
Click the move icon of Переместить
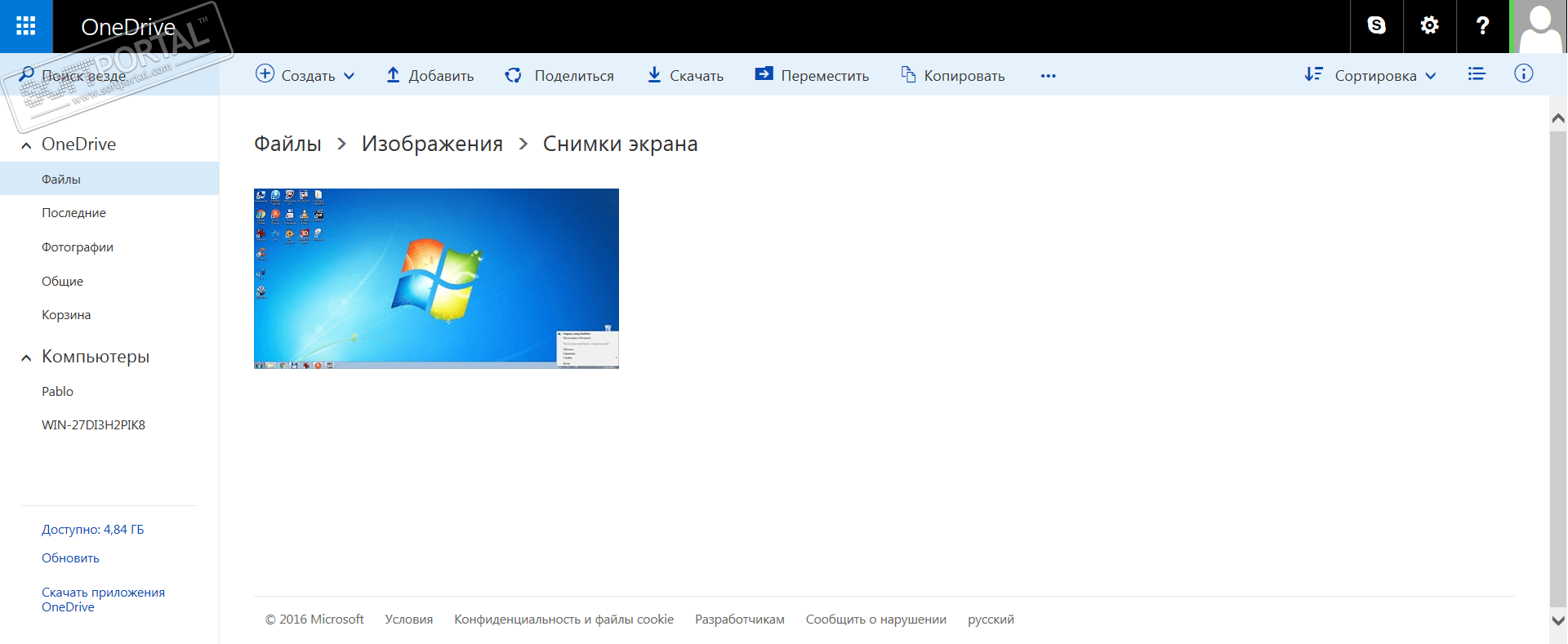pos(764,74)
